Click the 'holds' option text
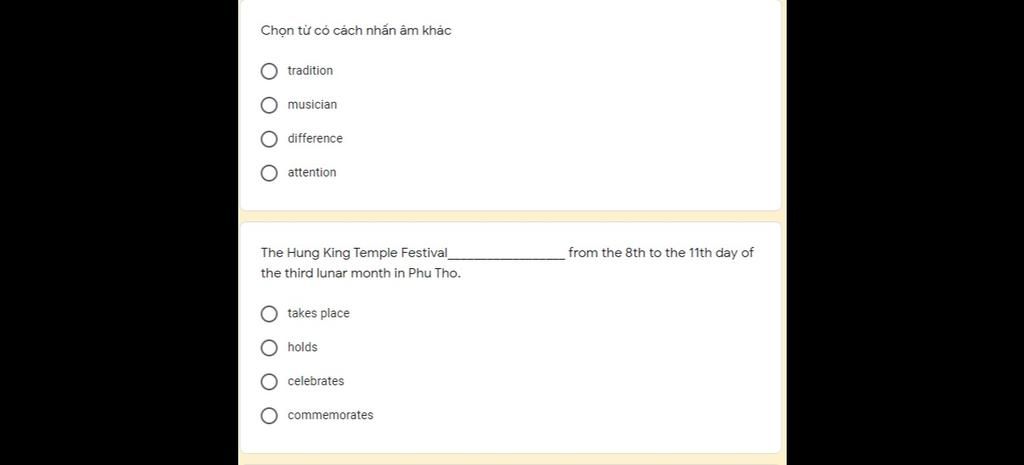Viewport: 1024px width, 465px height. point(302,347)
